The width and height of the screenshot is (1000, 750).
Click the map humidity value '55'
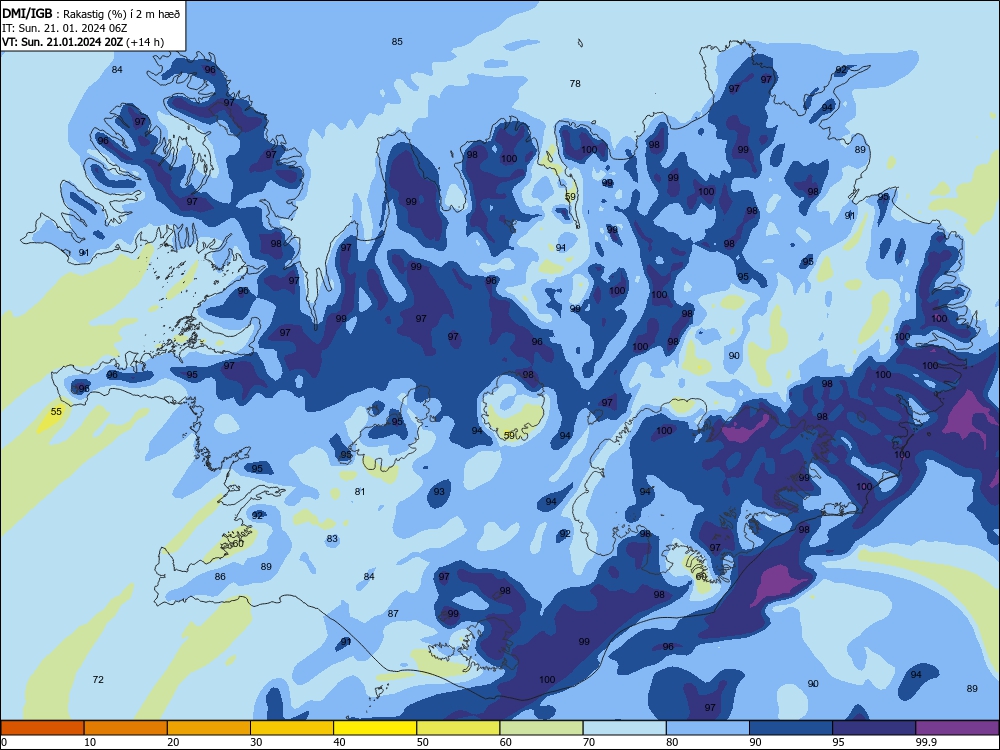coord(56,411)
